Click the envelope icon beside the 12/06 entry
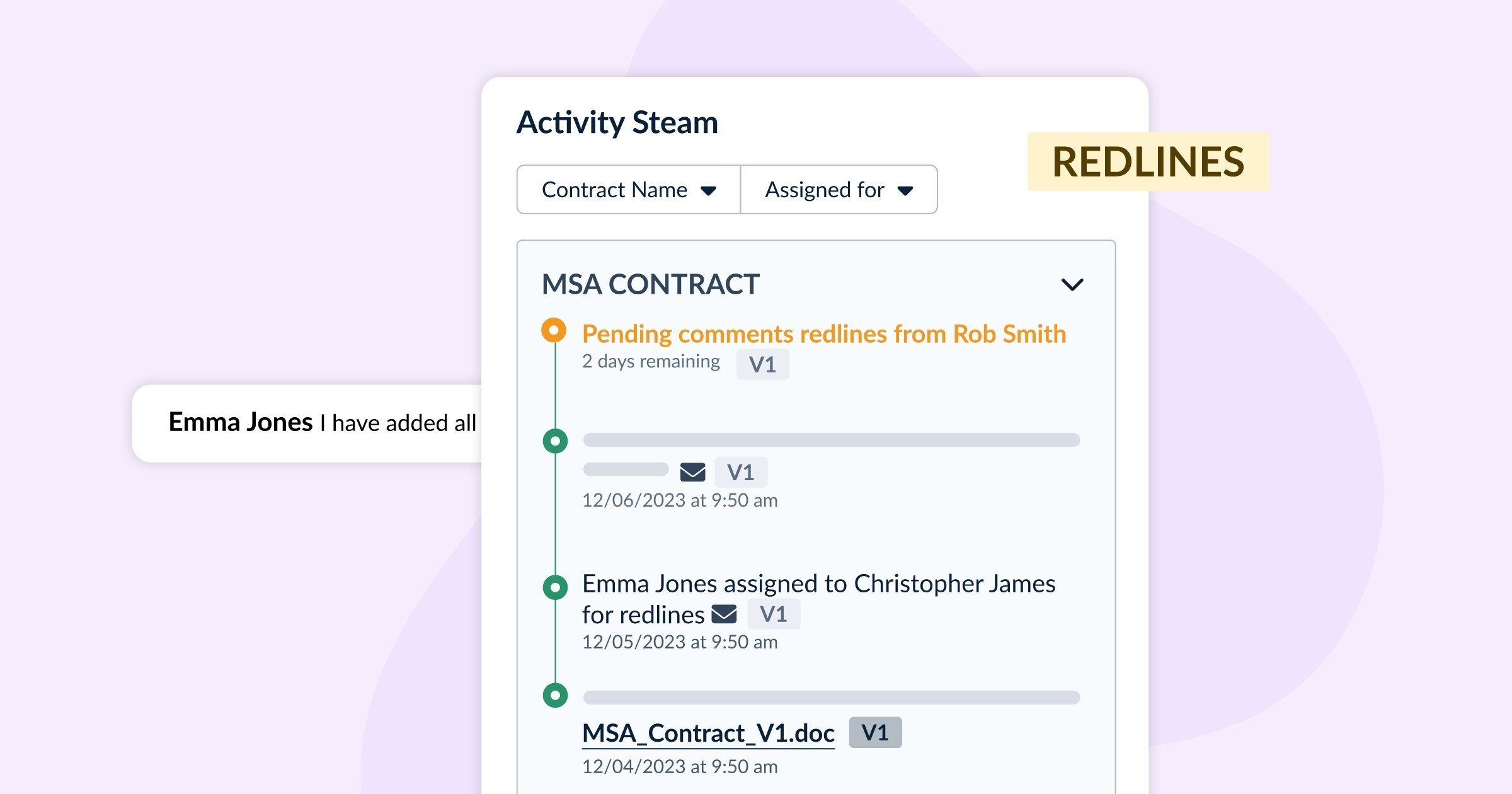 click(x=694, y=472)
